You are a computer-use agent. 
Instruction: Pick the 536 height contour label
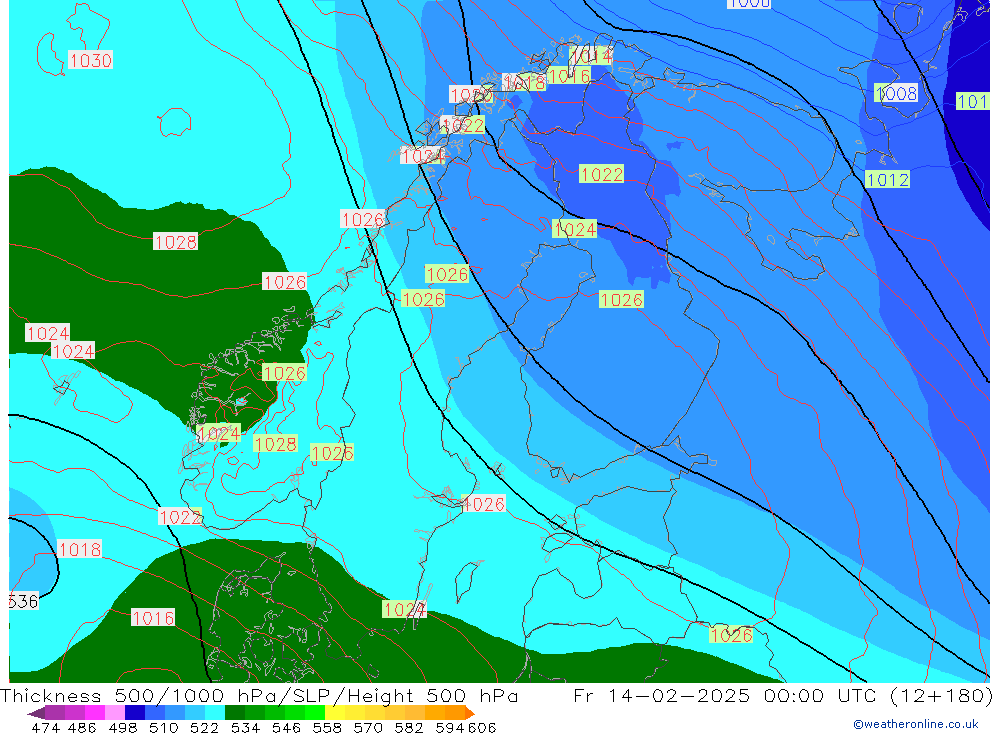(23, 601)
